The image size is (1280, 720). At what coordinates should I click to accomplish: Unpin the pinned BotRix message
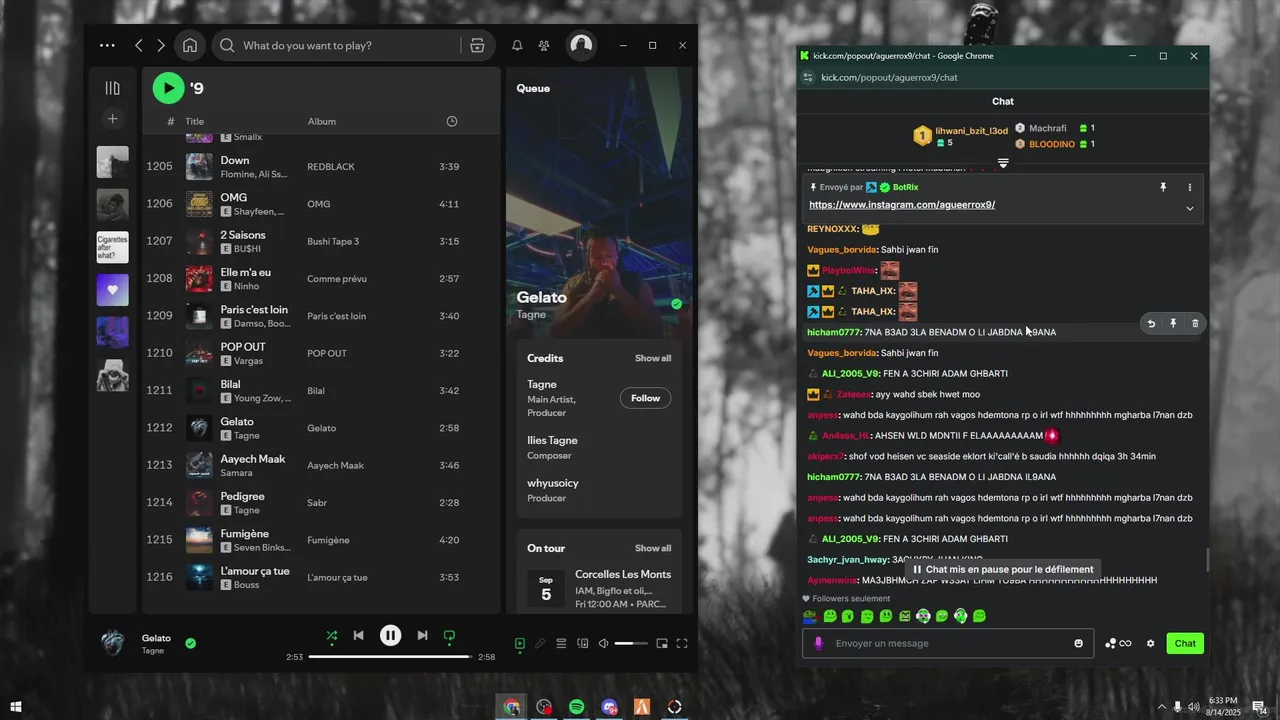[1163, 187]
